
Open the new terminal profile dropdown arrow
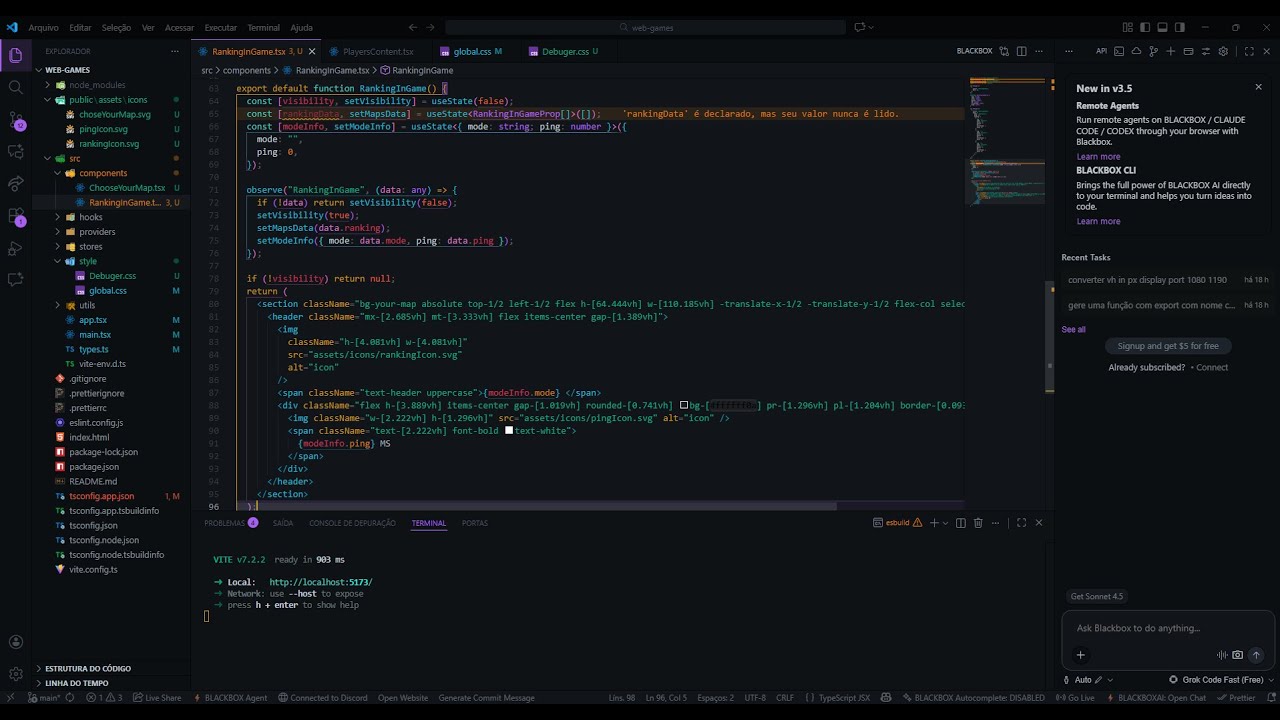(x=945, y=523)
